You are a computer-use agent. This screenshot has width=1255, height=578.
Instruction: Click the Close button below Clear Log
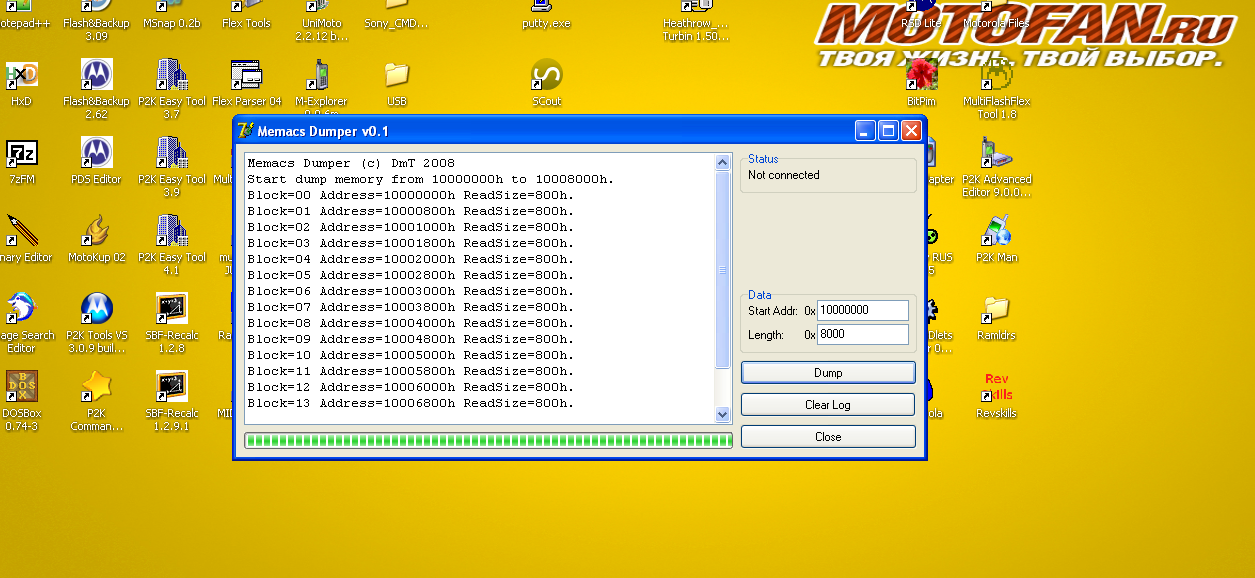tap(828, 436)
